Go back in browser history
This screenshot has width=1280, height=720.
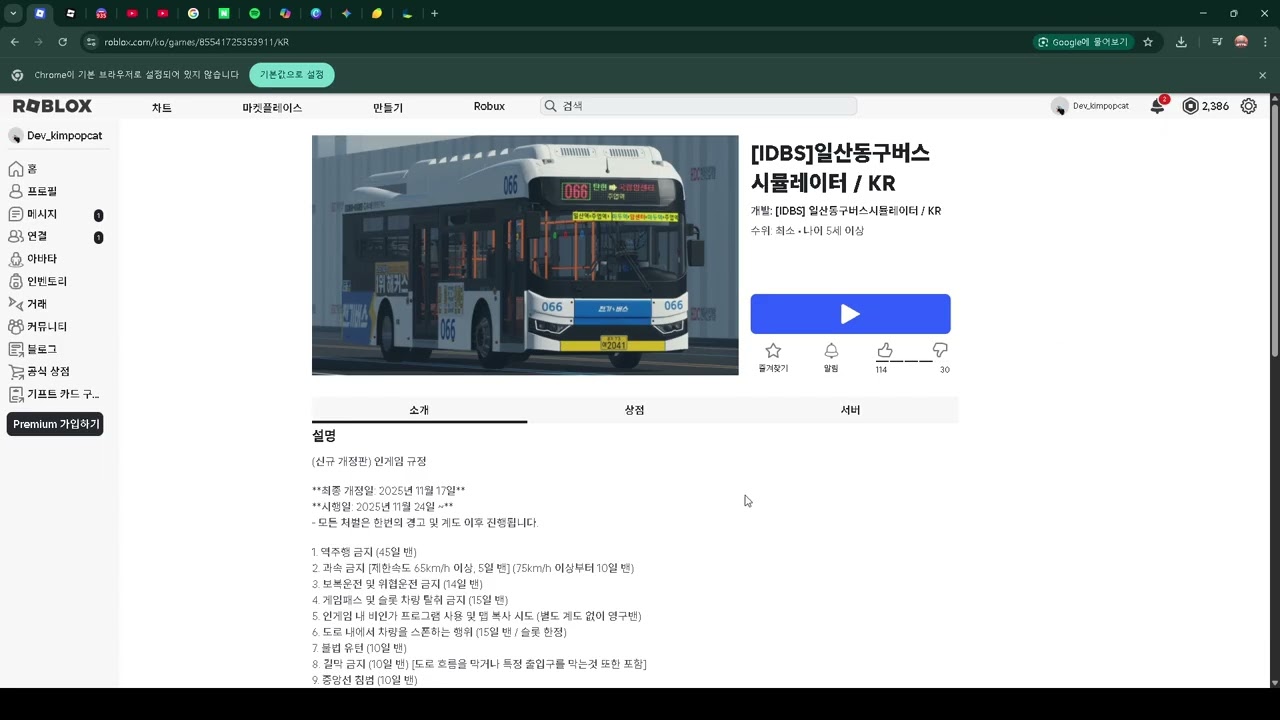tap(15, 42)
